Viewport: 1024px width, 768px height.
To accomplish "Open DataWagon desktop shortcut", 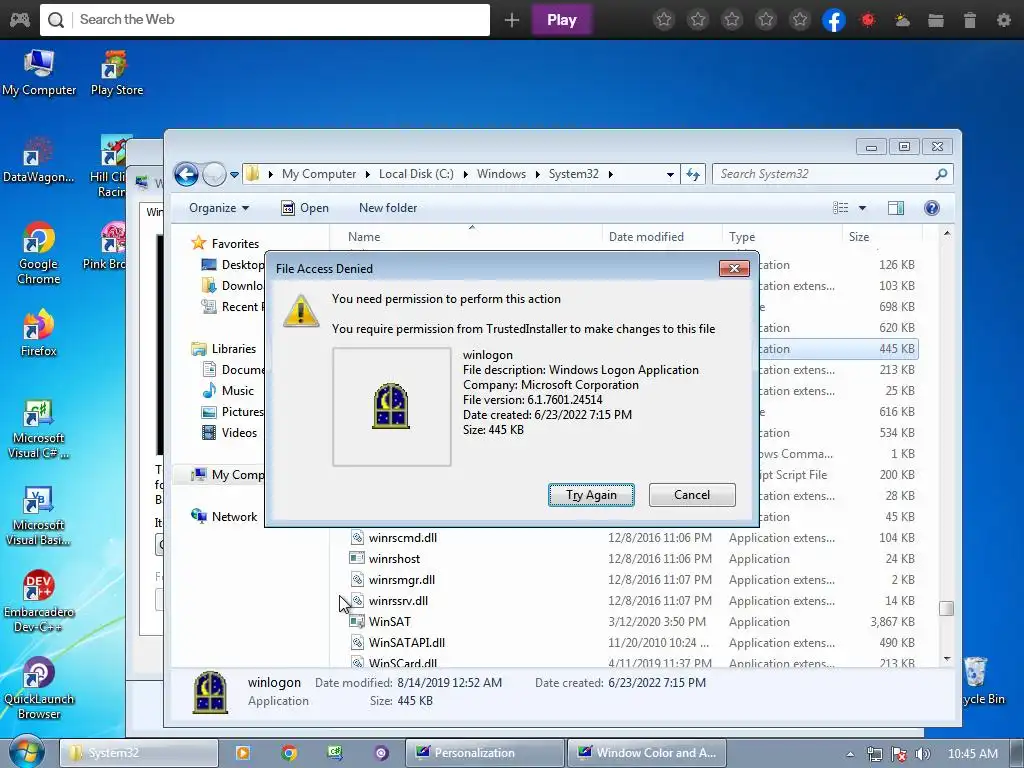I will click(38, 160).
